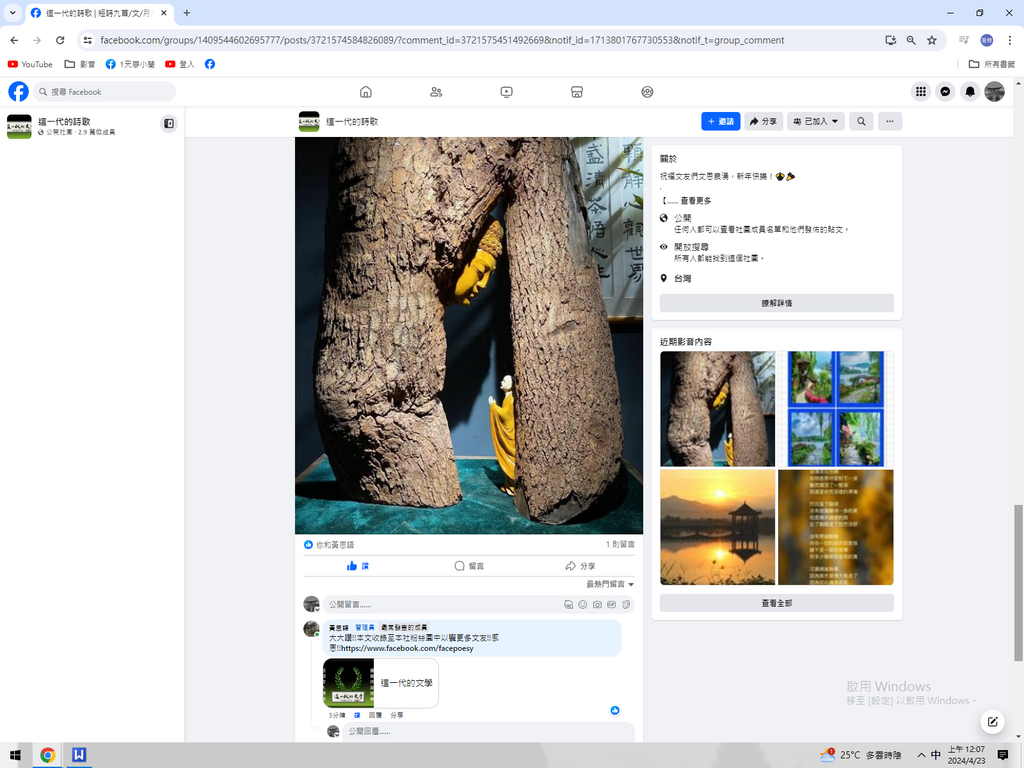Click the blue 邀請 invite button
Screen dimensions: 1024x768
tap(720, 121)
